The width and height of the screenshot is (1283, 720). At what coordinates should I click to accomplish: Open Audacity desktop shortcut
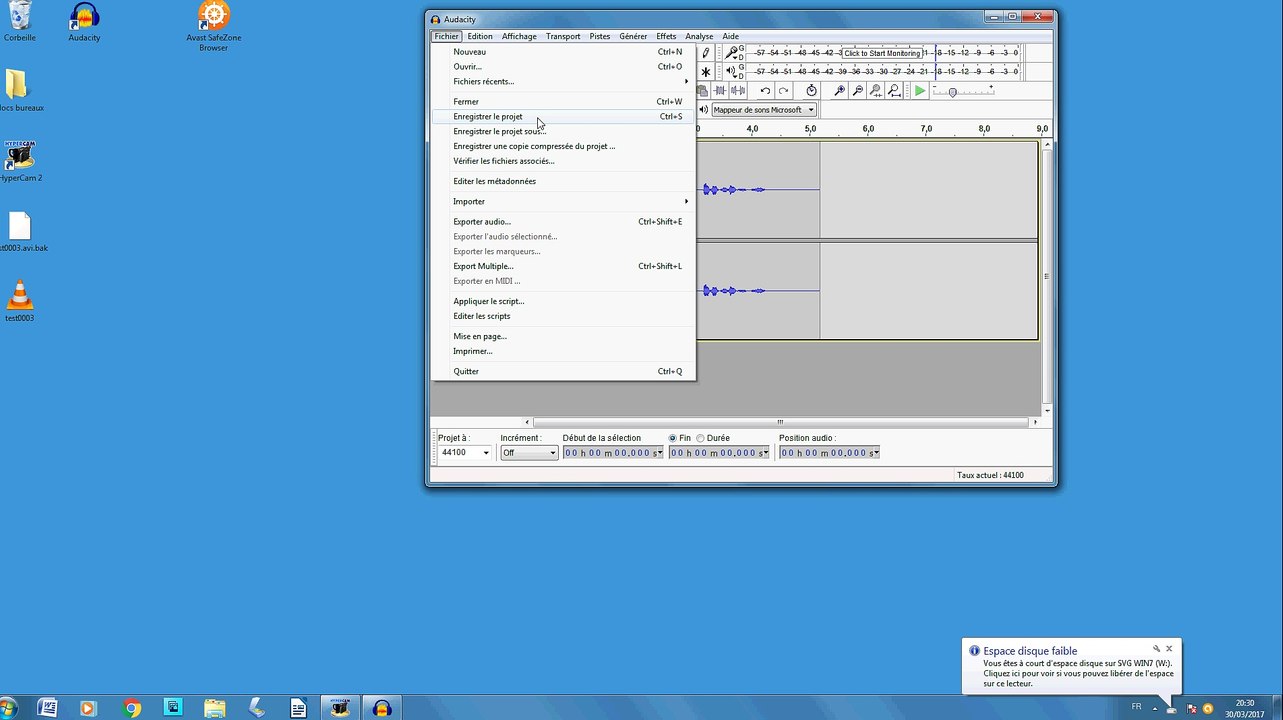pyautogui.click(x=84, y=22)
